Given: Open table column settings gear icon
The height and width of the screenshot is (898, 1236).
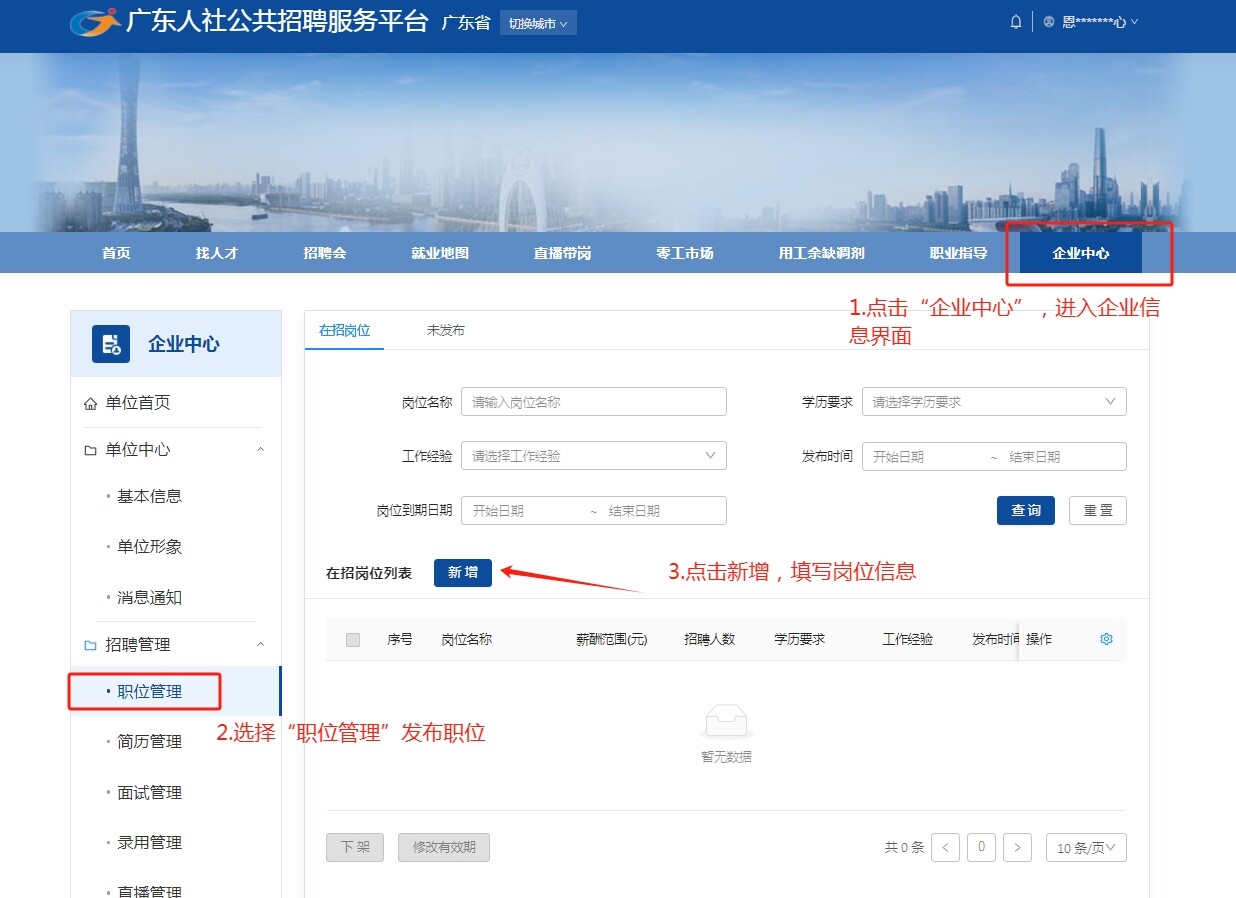Looking at the screenshot, I should pyautogui.click(x=1106, y=639).
